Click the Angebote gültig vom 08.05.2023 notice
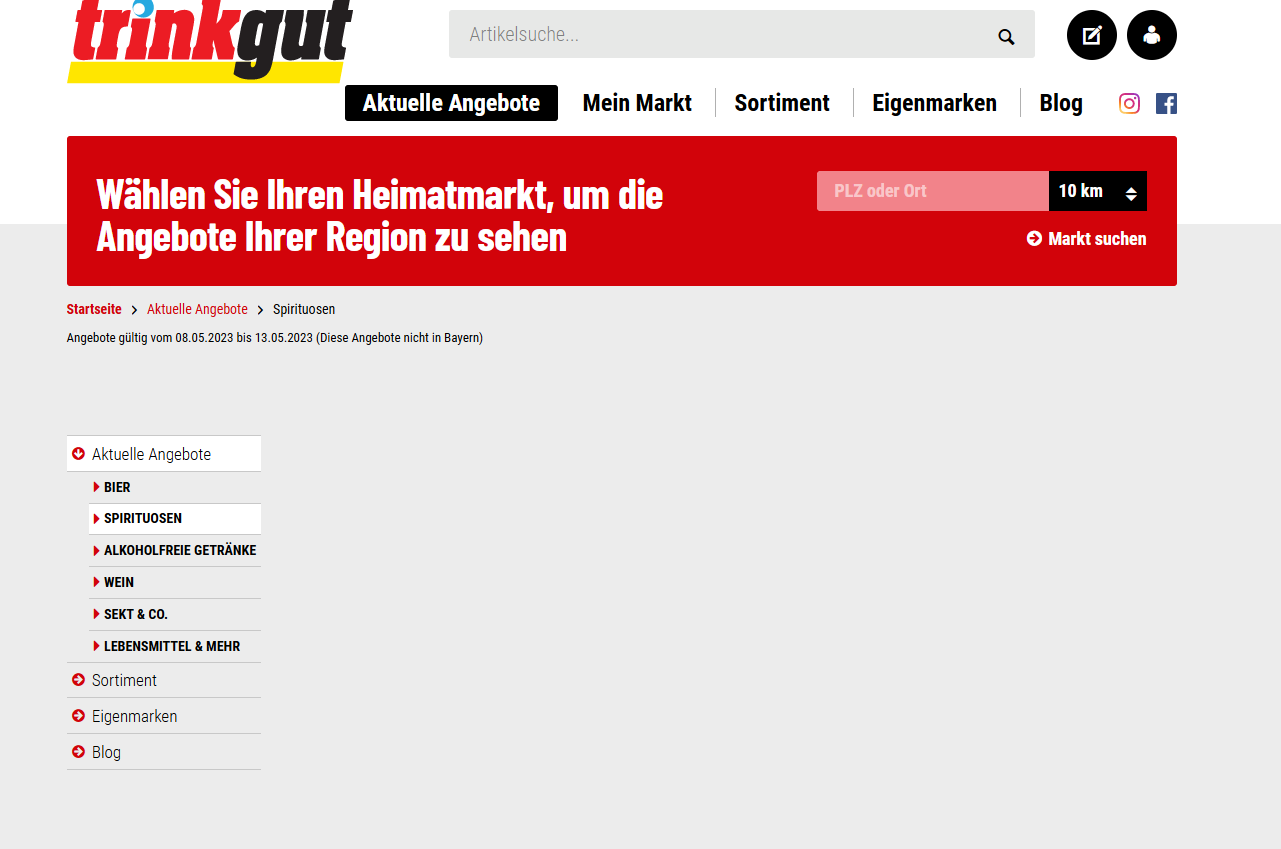 coord(275,338)
